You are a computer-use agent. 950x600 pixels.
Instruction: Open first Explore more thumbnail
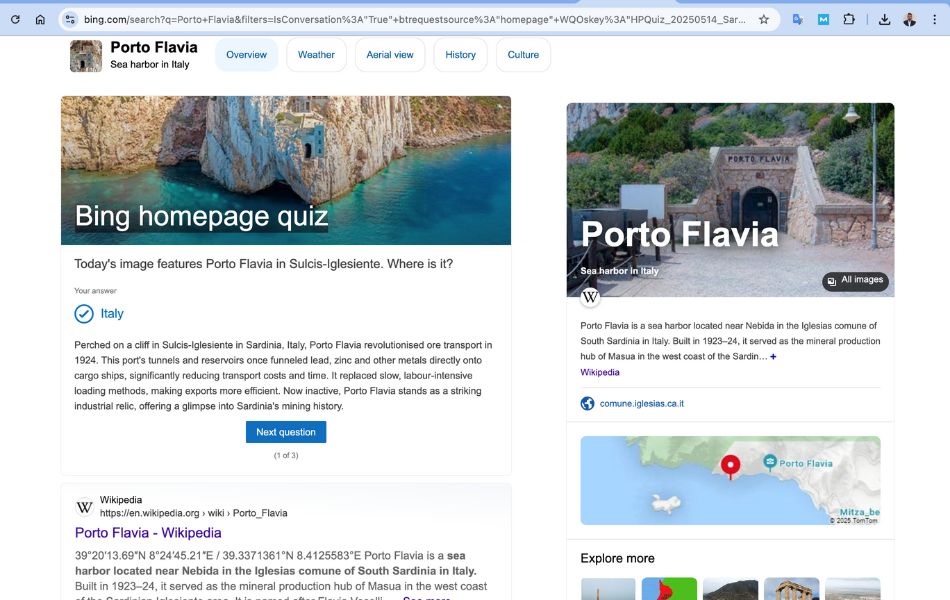608,588
